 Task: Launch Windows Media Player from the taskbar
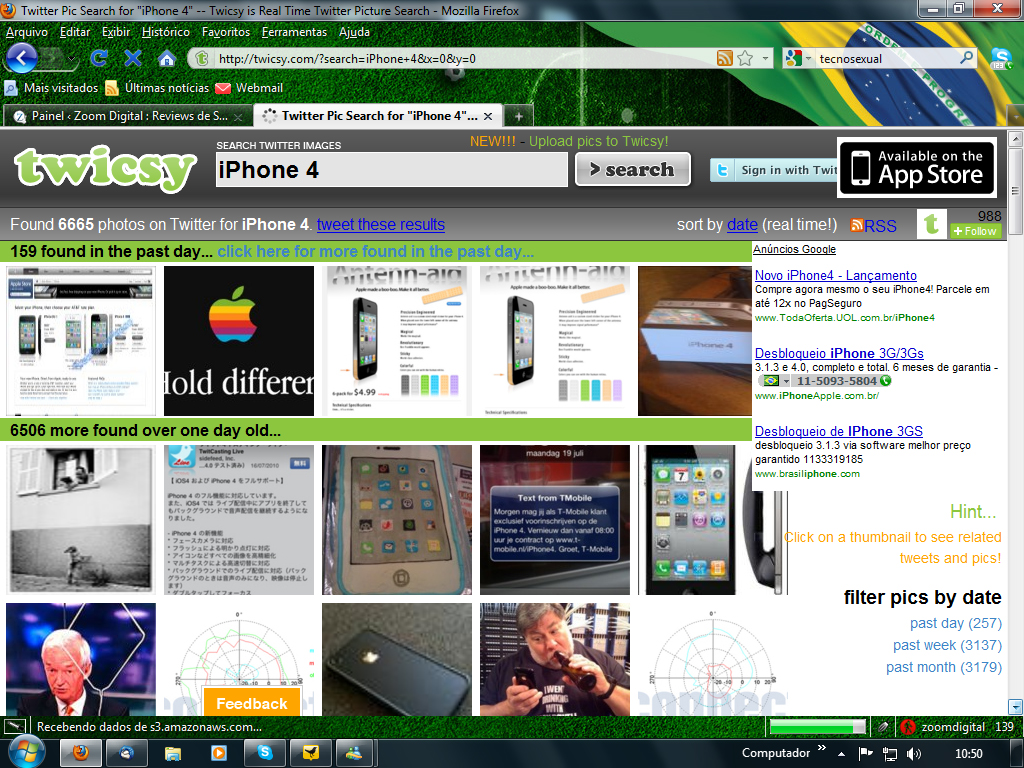tap(218, 753)
